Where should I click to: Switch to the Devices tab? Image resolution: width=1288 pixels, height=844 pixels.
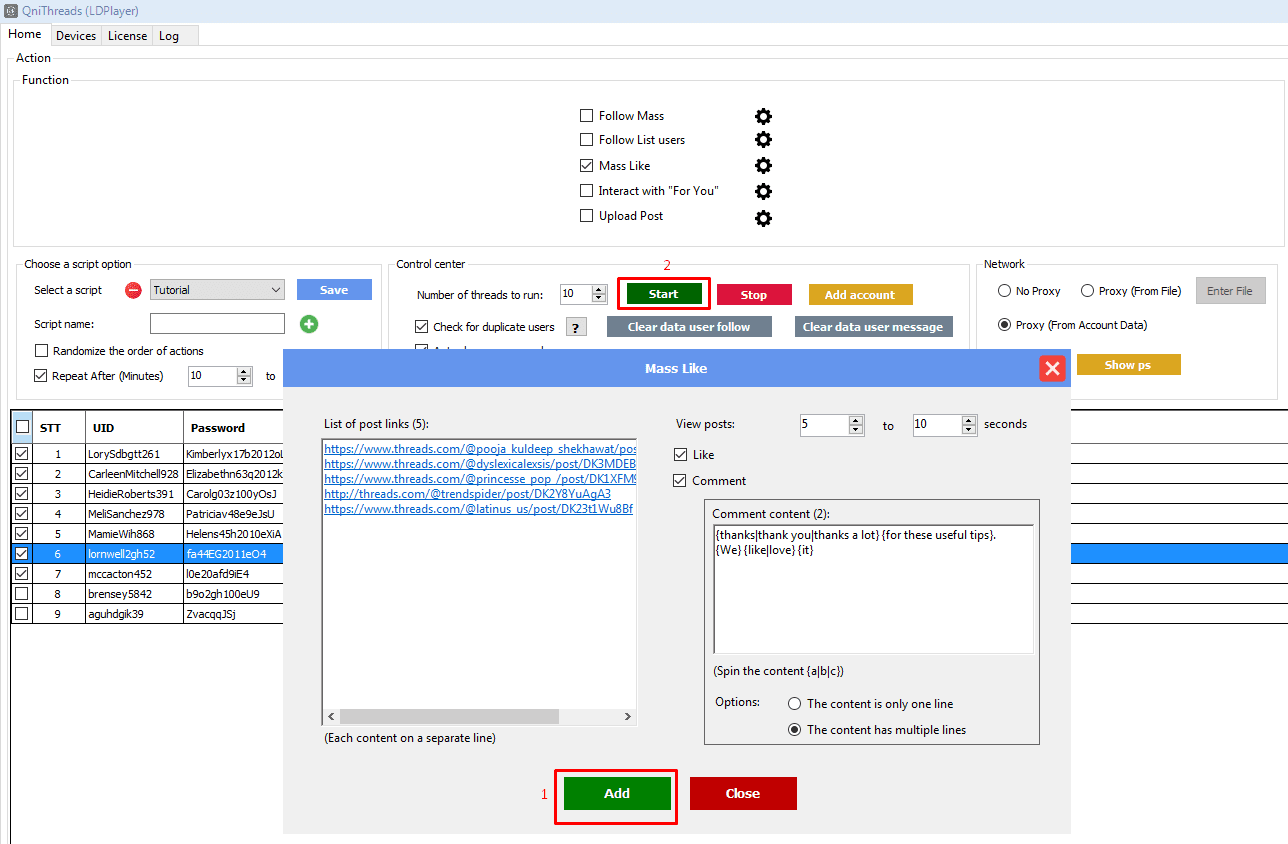point(76,36)
